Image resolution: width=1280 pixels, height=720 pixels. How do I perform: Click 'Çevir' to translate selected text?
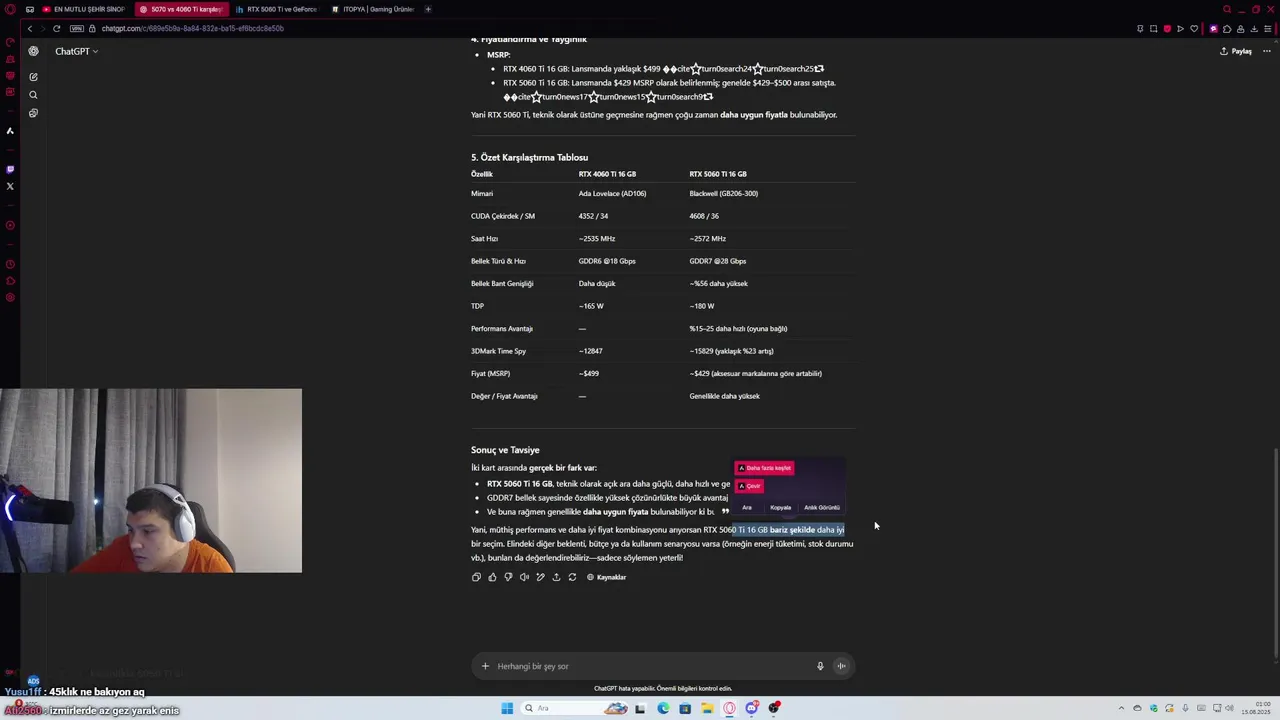(x=749, y=486)
